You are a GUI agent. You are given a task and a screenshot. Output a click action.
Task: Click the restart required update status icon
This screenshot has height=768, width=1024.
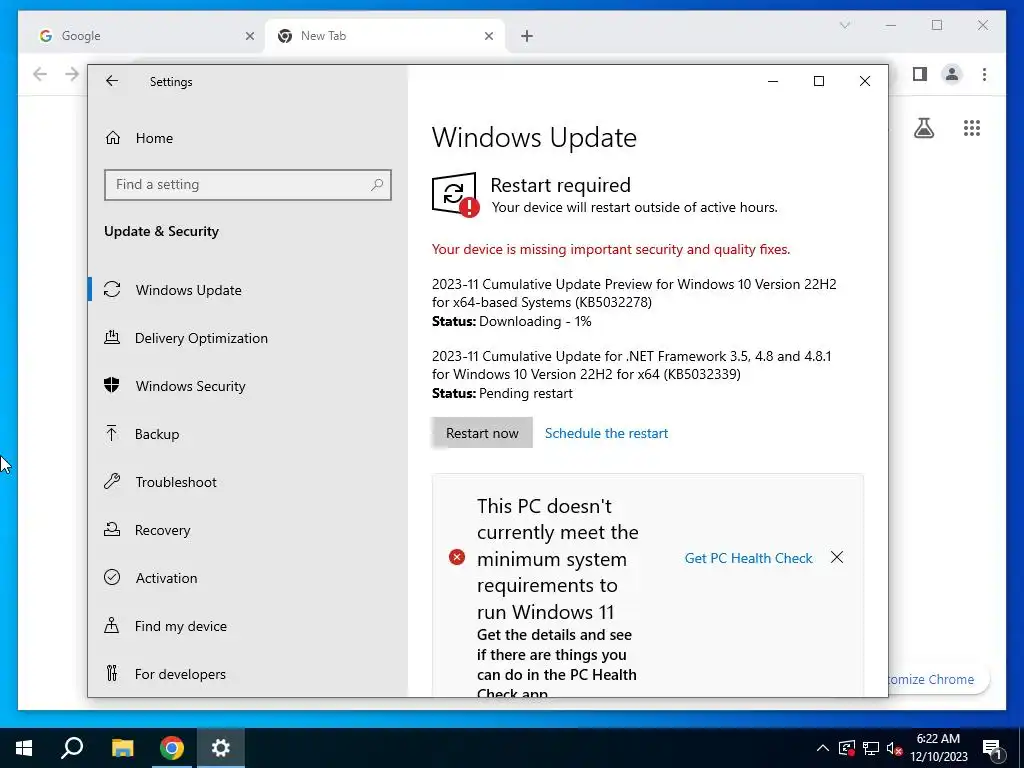(455, 195)
